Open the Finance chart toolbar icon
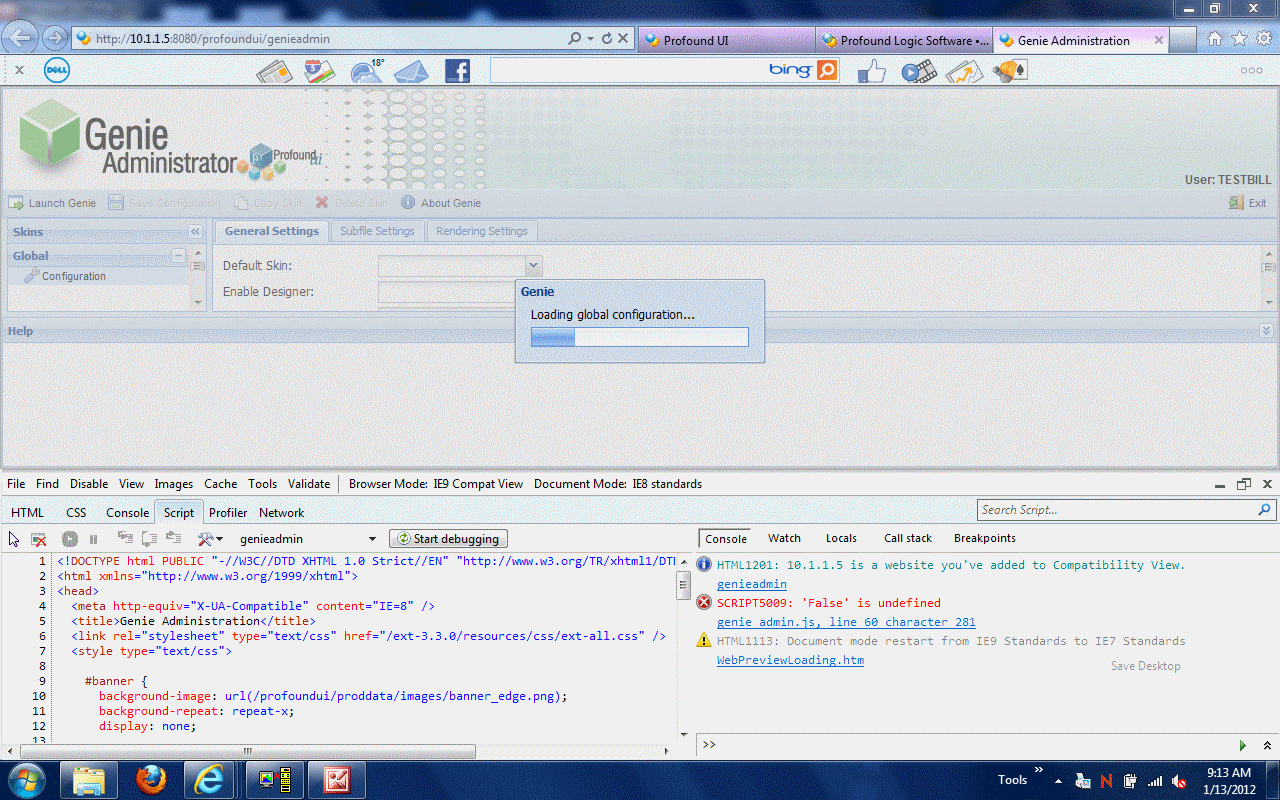The image size is (1280, 800). tap(965, 71)
